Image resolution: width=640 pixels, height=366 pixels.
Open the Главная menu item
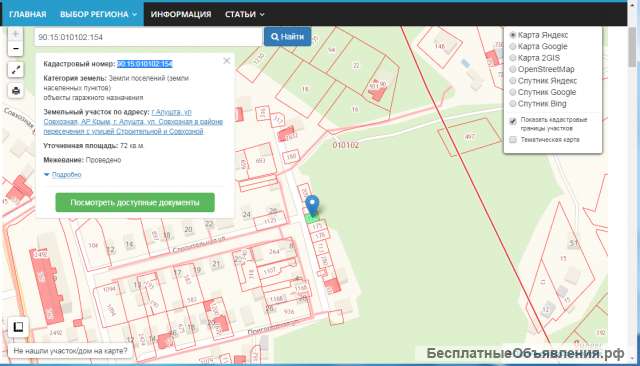tap(28, 14)
